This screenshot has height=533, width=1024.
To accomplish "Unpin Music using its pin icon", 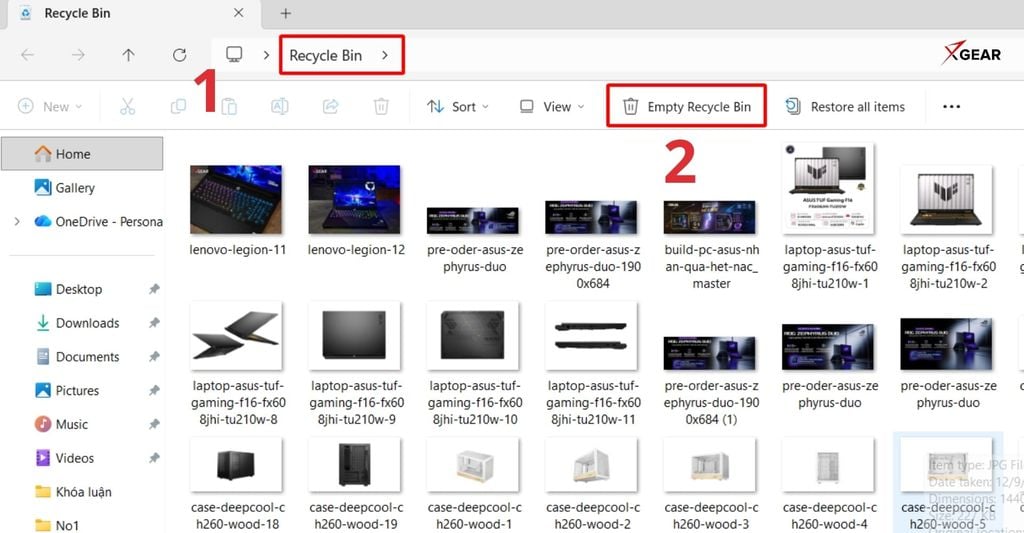I will coord(154,424).
